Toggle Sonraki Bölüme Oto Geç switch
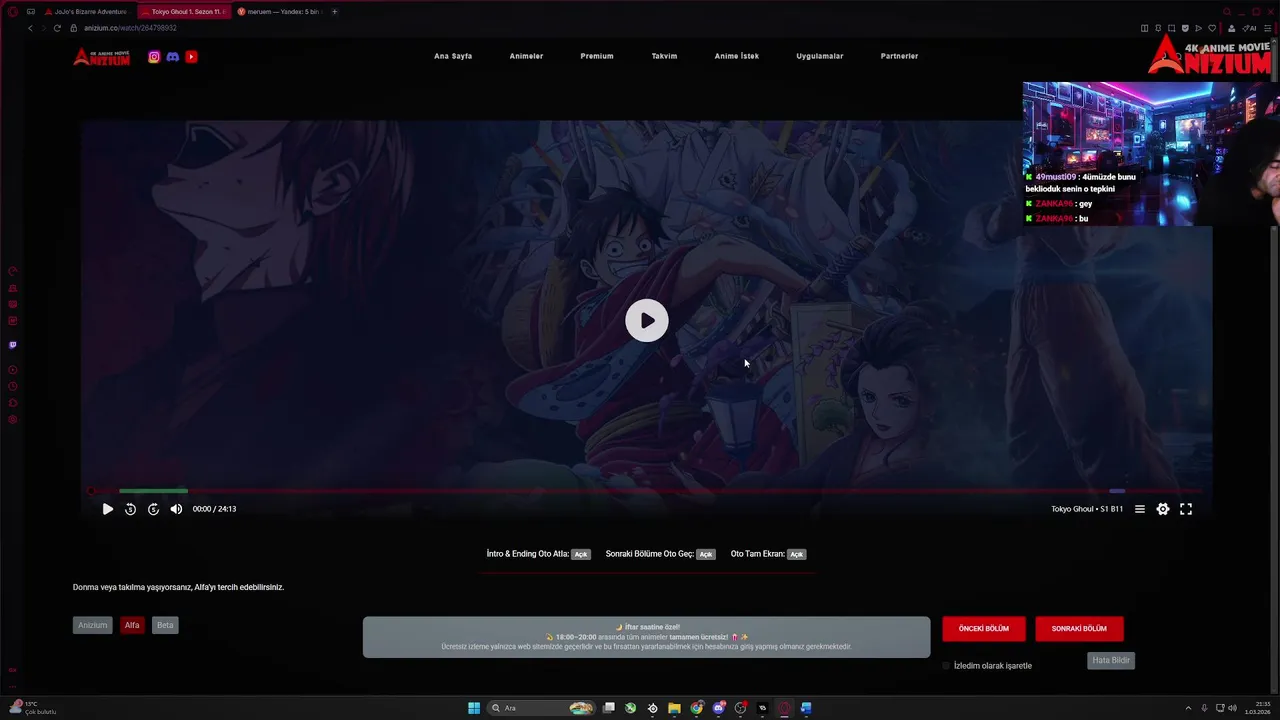This screenshot has width=1280, height=720. click(706, 554)
